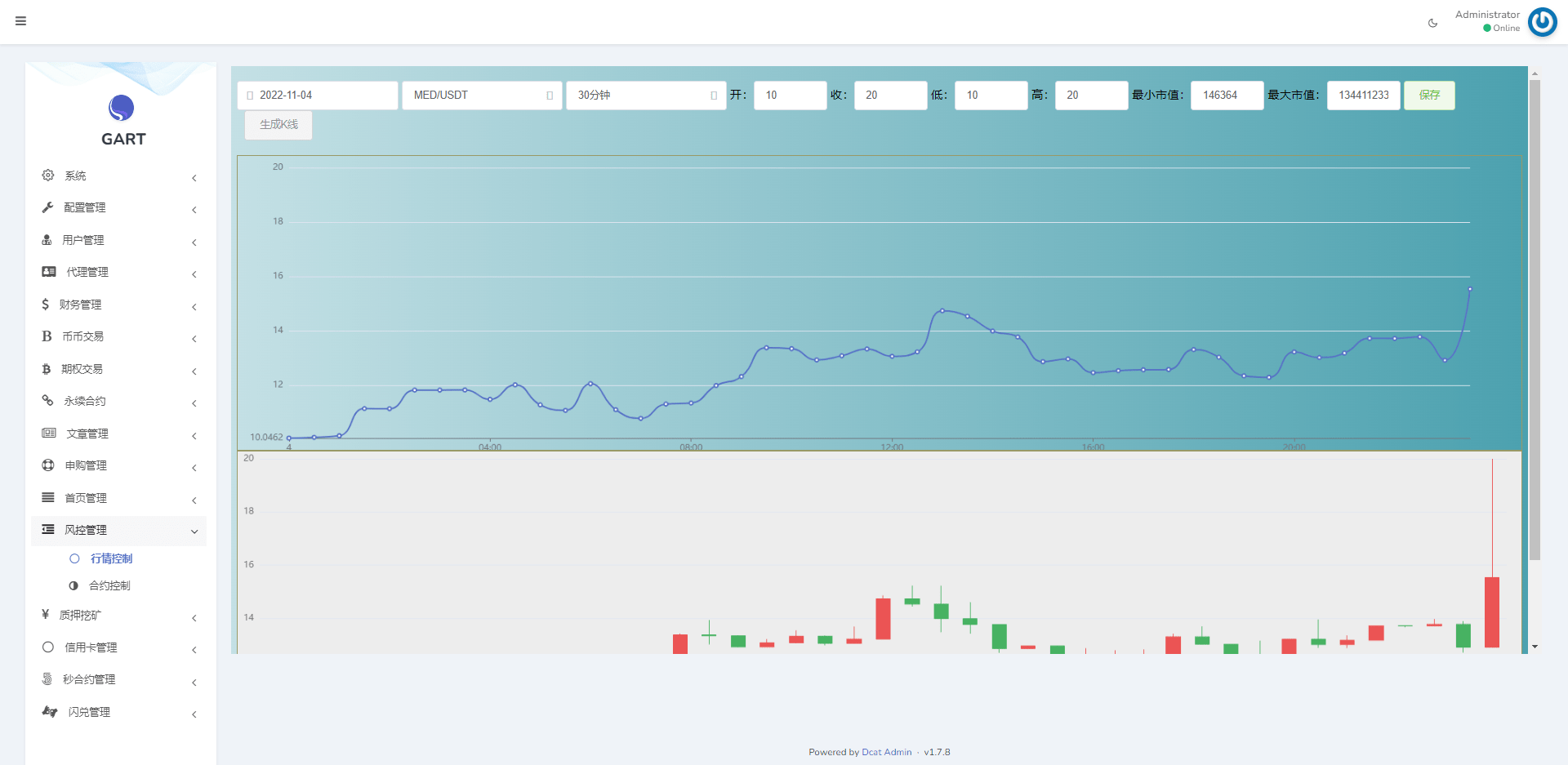The image size is (1568, 765).
Task: Click the gear icon beside 系统
Action: (x=48, y=176)
